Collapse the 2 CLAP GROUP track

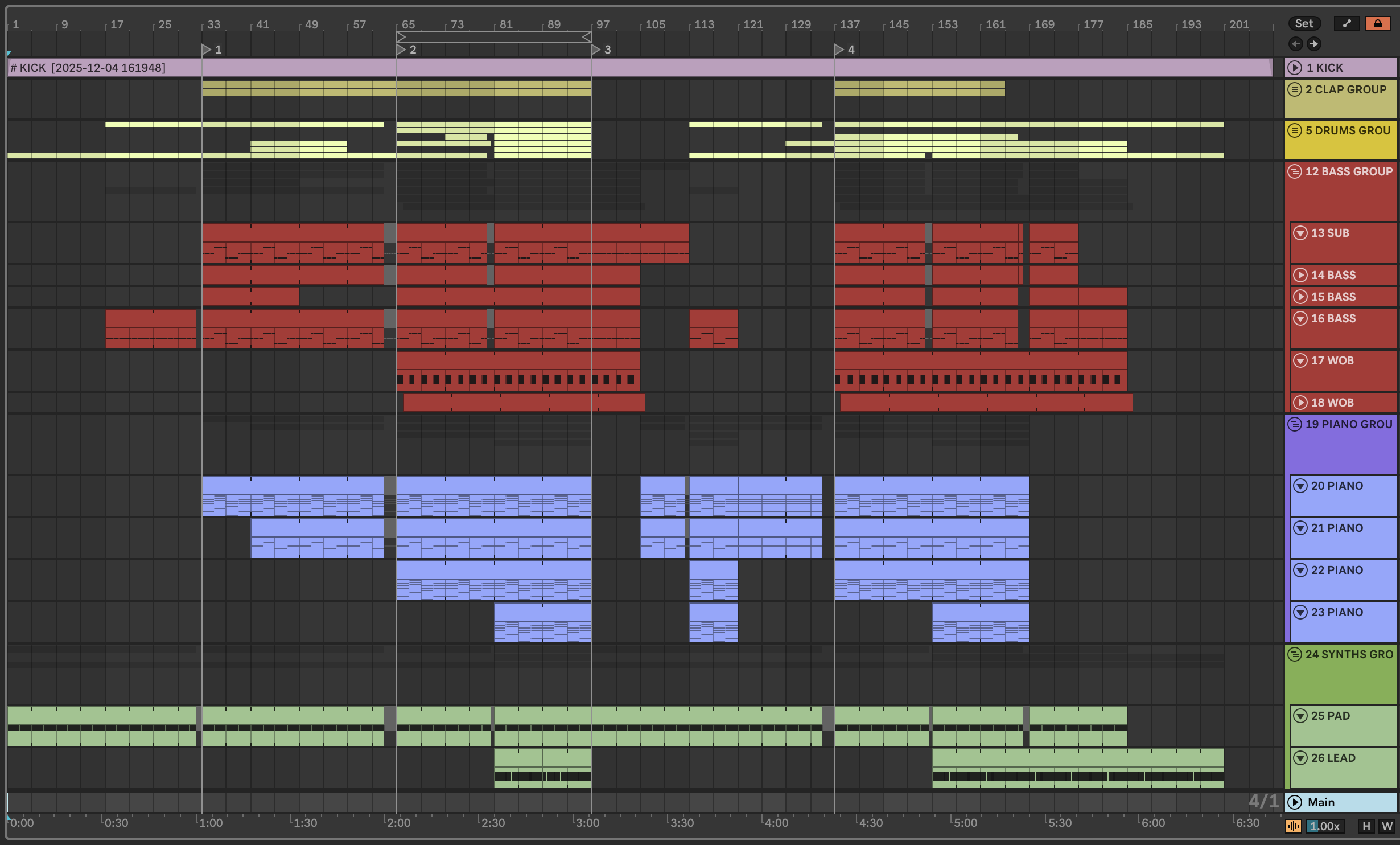pyautogui.click(x=1295, y=89)
